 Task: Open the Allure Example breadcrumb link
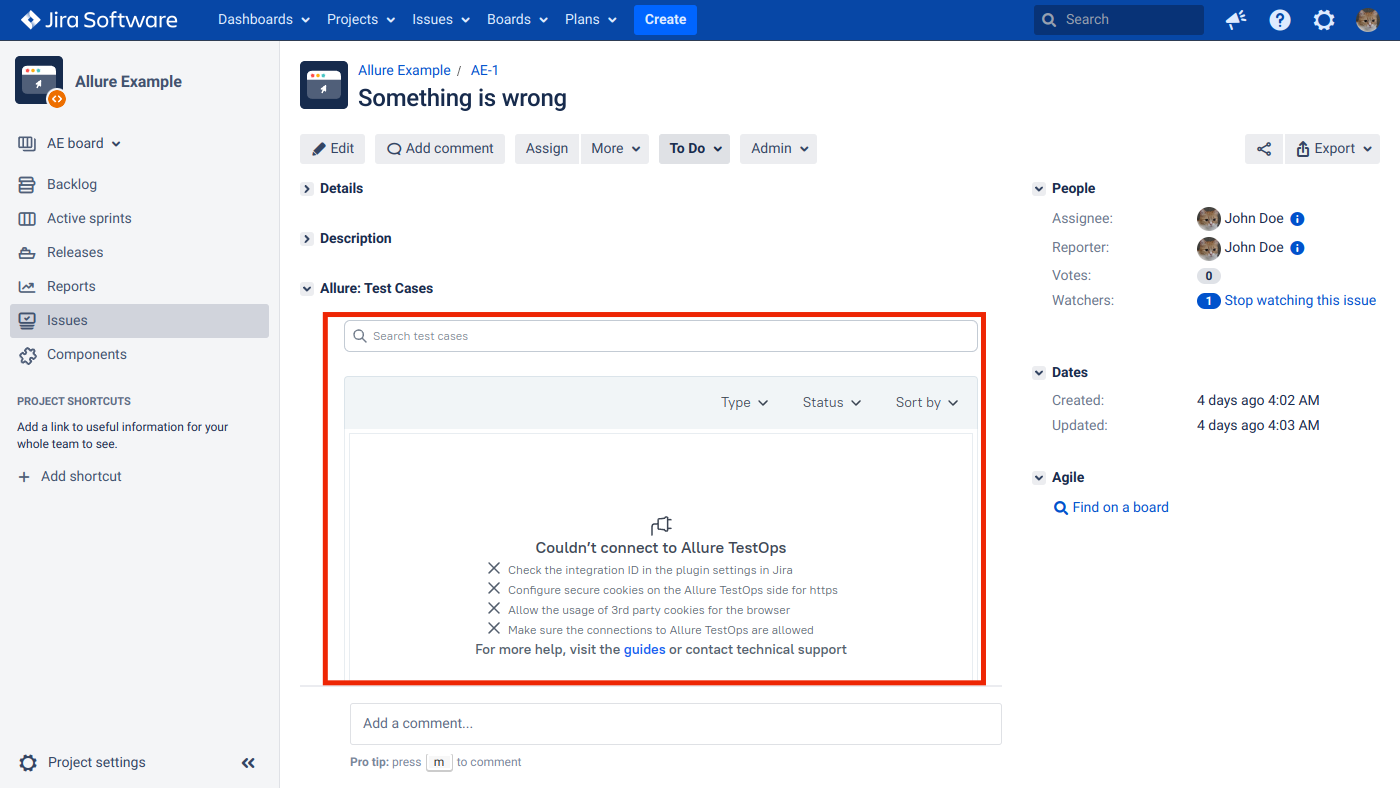click(x=404, y=70)
